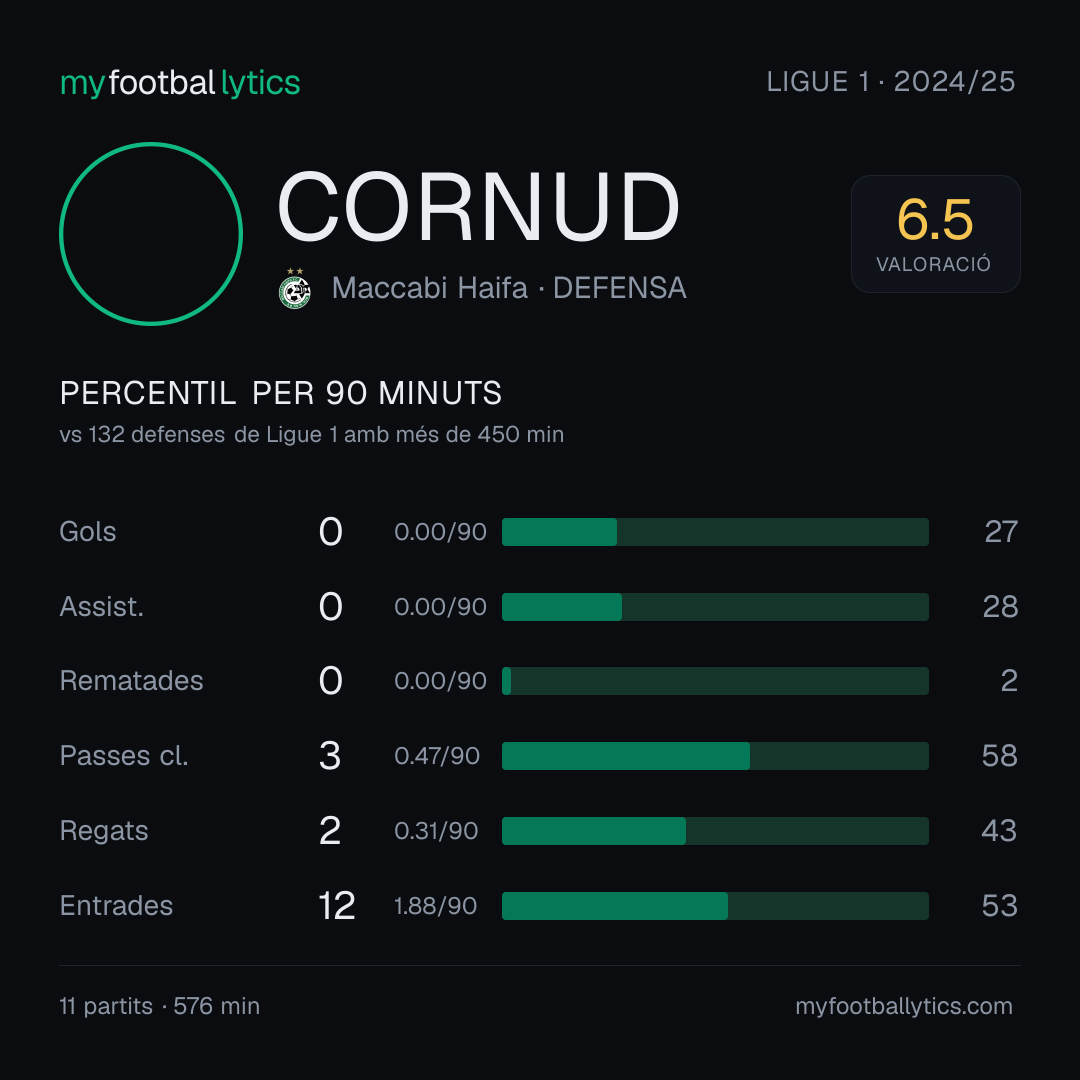Click the CORNUD player name heading
The width and height of the screenshot is (1080, 1080).
pyautogui.click(x=478, y=207)
